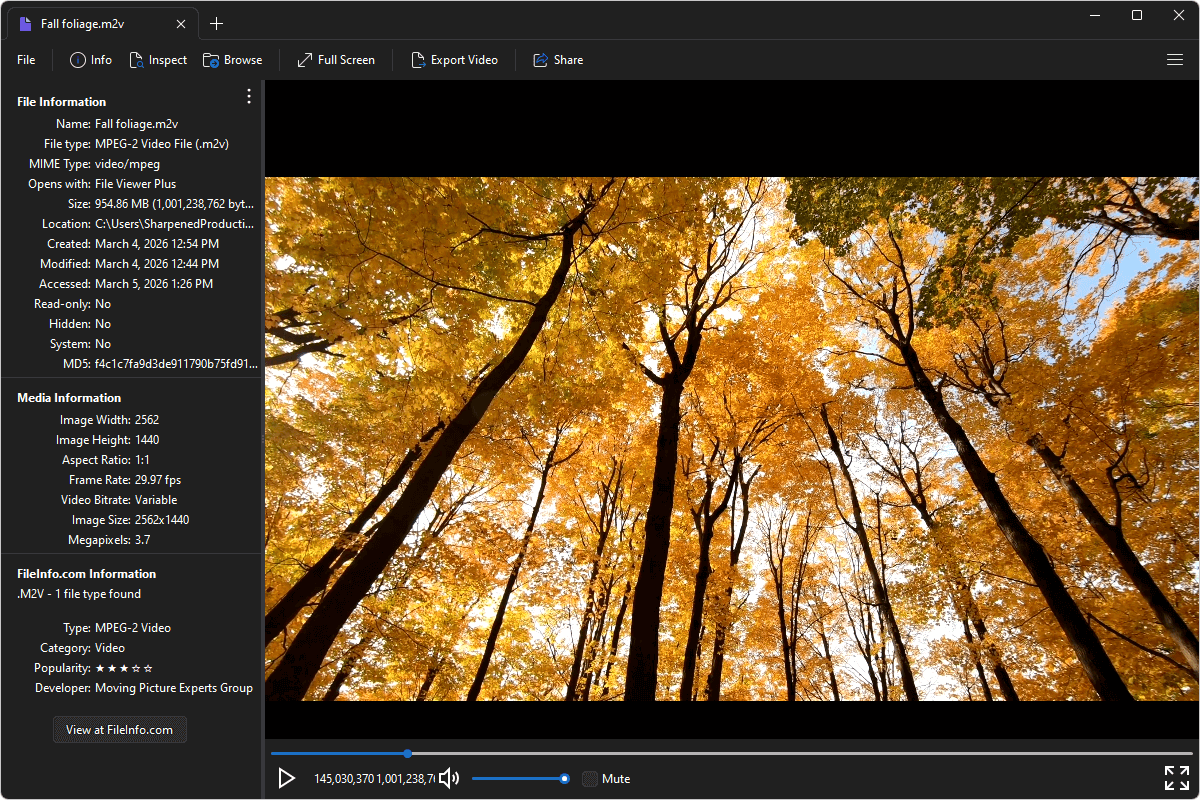Adjust the volume slider
Viewport: 1200px width, 800px height.
pyautogui.click(x=520, y=777)
